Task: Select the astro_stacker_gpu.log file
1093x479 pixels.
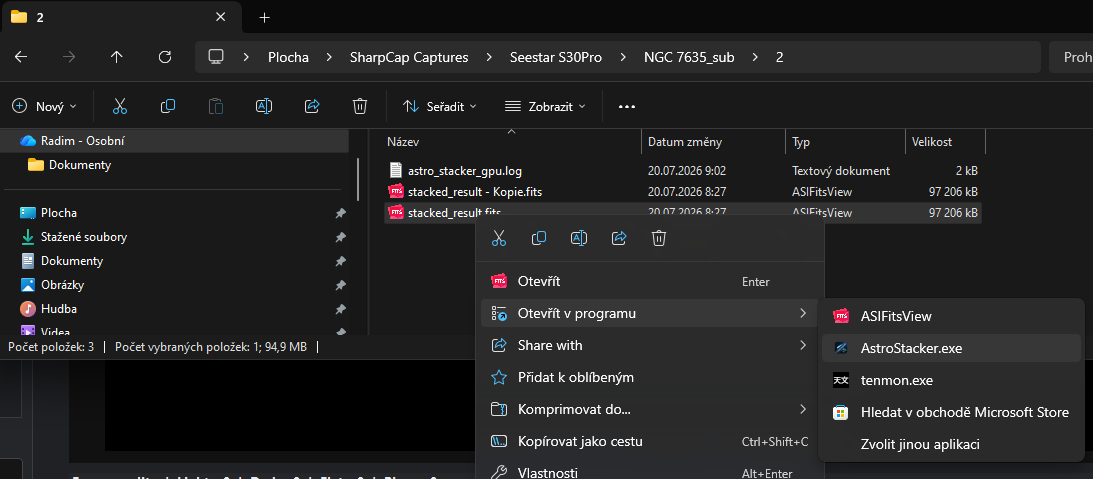Action: 465,170
